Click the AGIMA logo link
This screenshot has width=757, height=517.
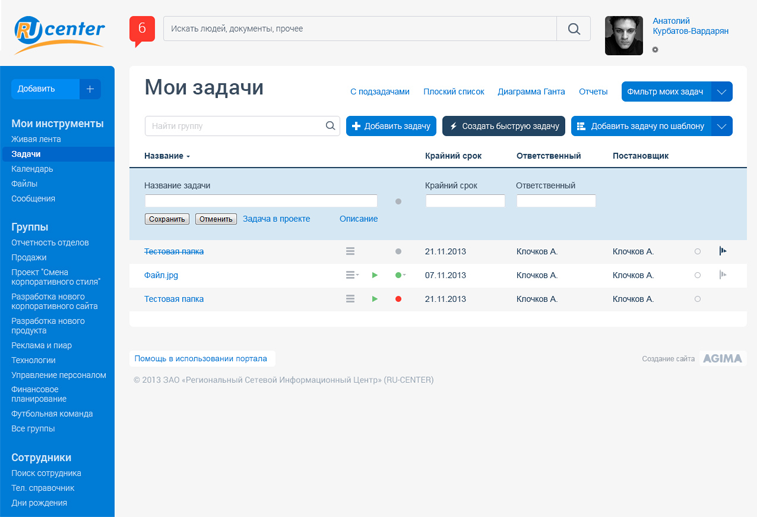[722, 358]
